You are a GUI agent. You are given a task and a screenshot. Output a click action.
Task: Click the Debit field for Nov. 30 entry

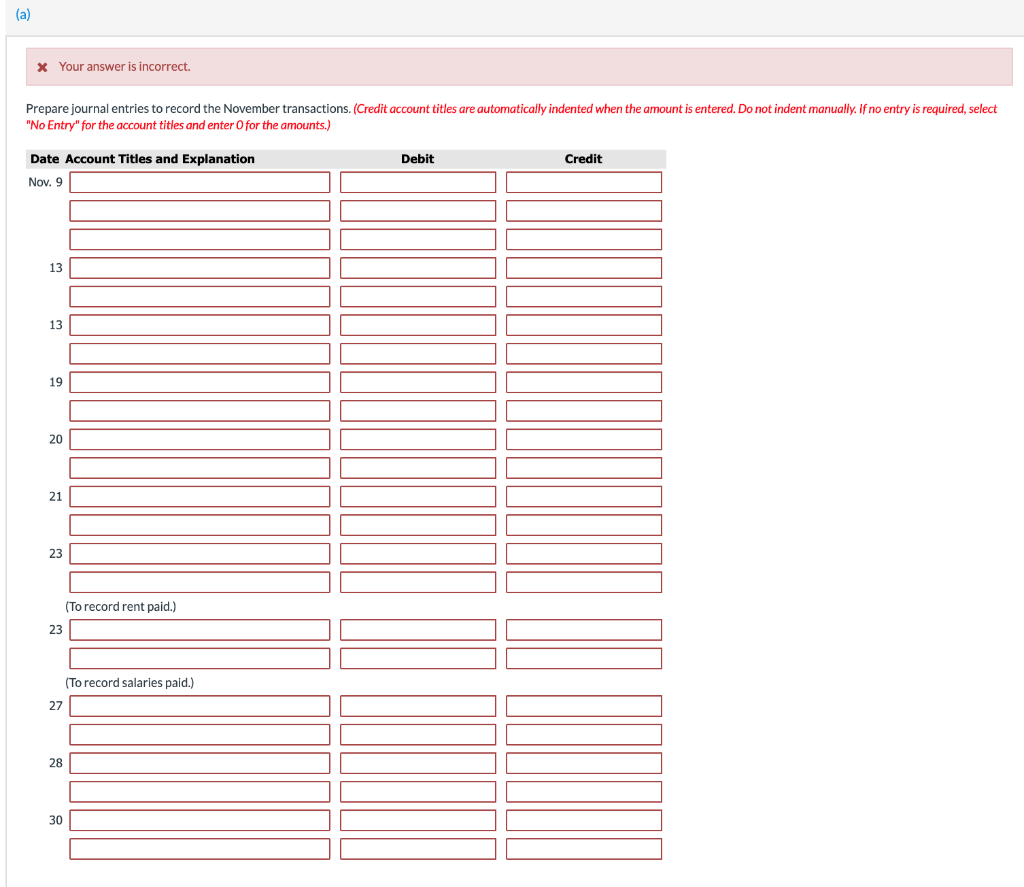(417, 820)
